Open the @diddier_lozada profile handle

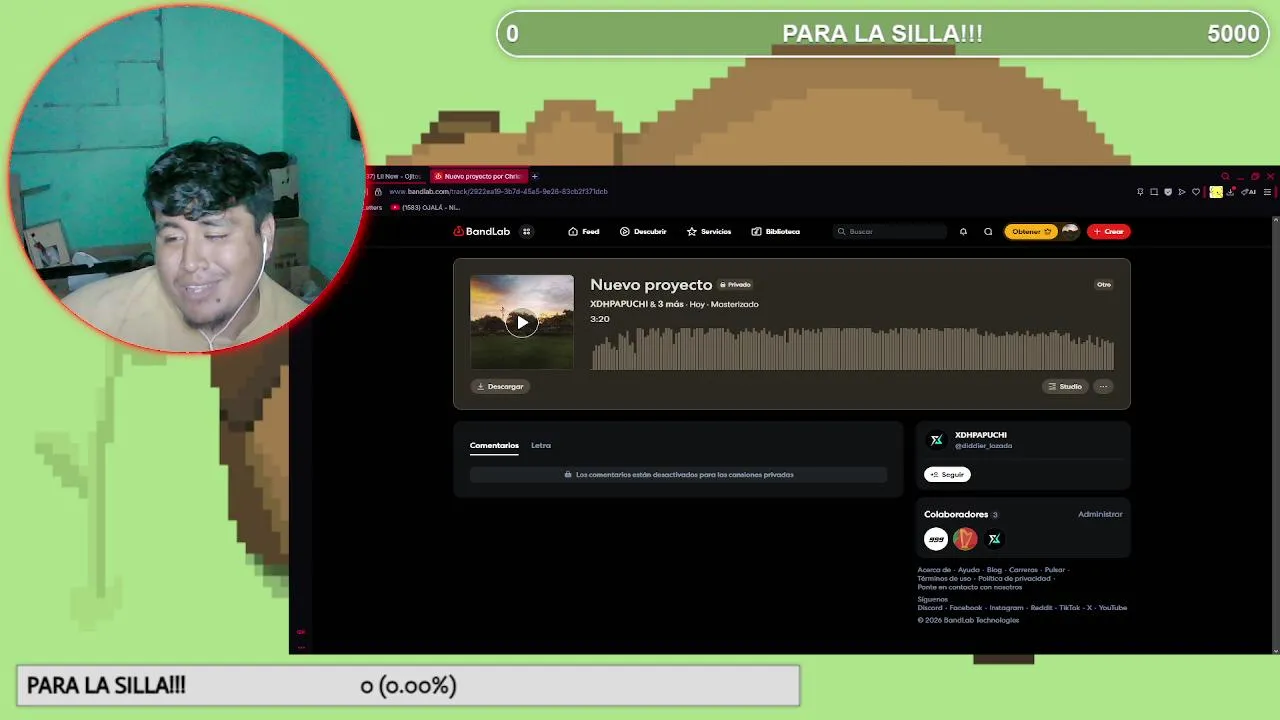pos(983,446)
